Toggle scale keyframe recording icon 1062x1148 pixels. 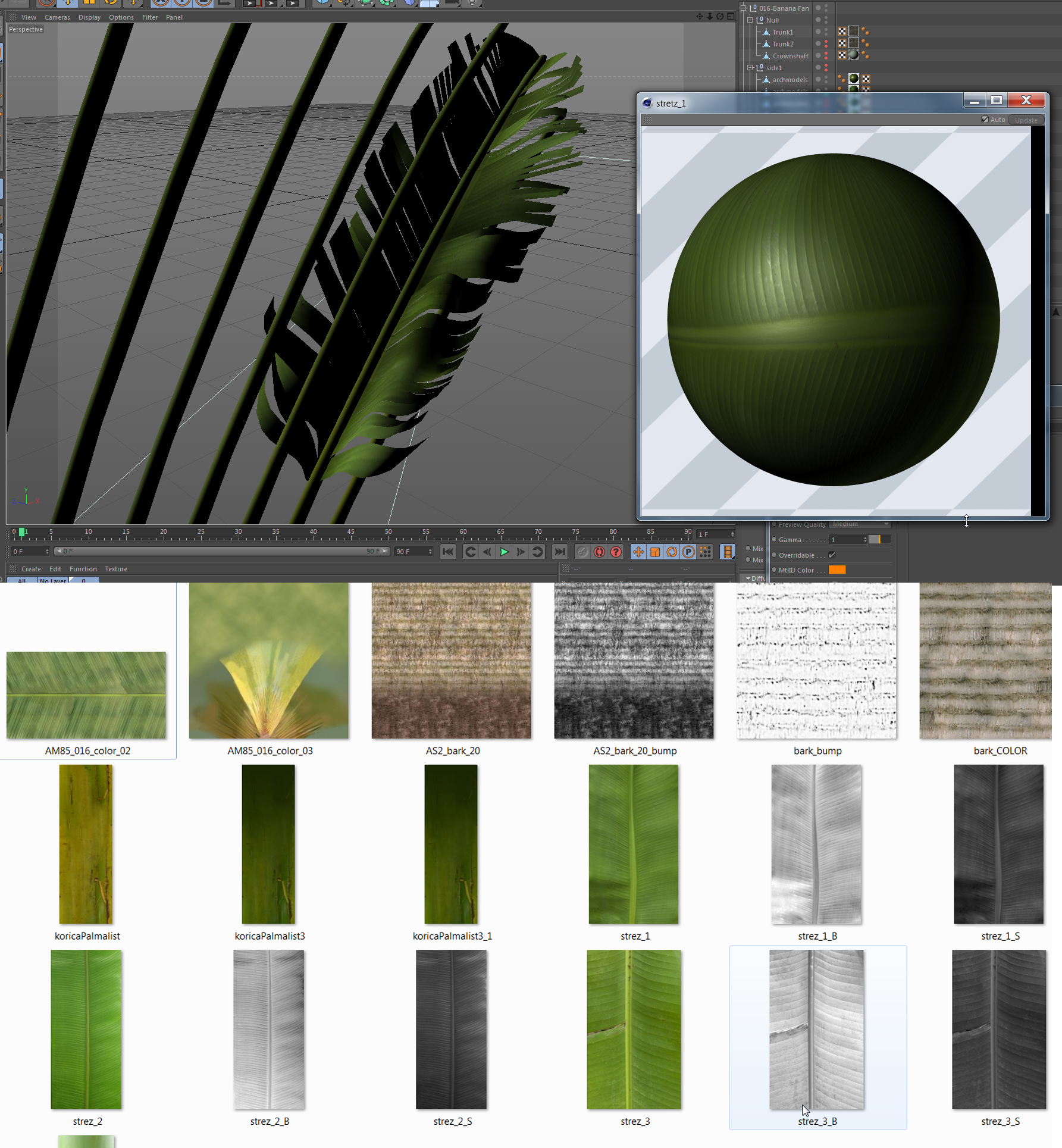coord(655,552)
